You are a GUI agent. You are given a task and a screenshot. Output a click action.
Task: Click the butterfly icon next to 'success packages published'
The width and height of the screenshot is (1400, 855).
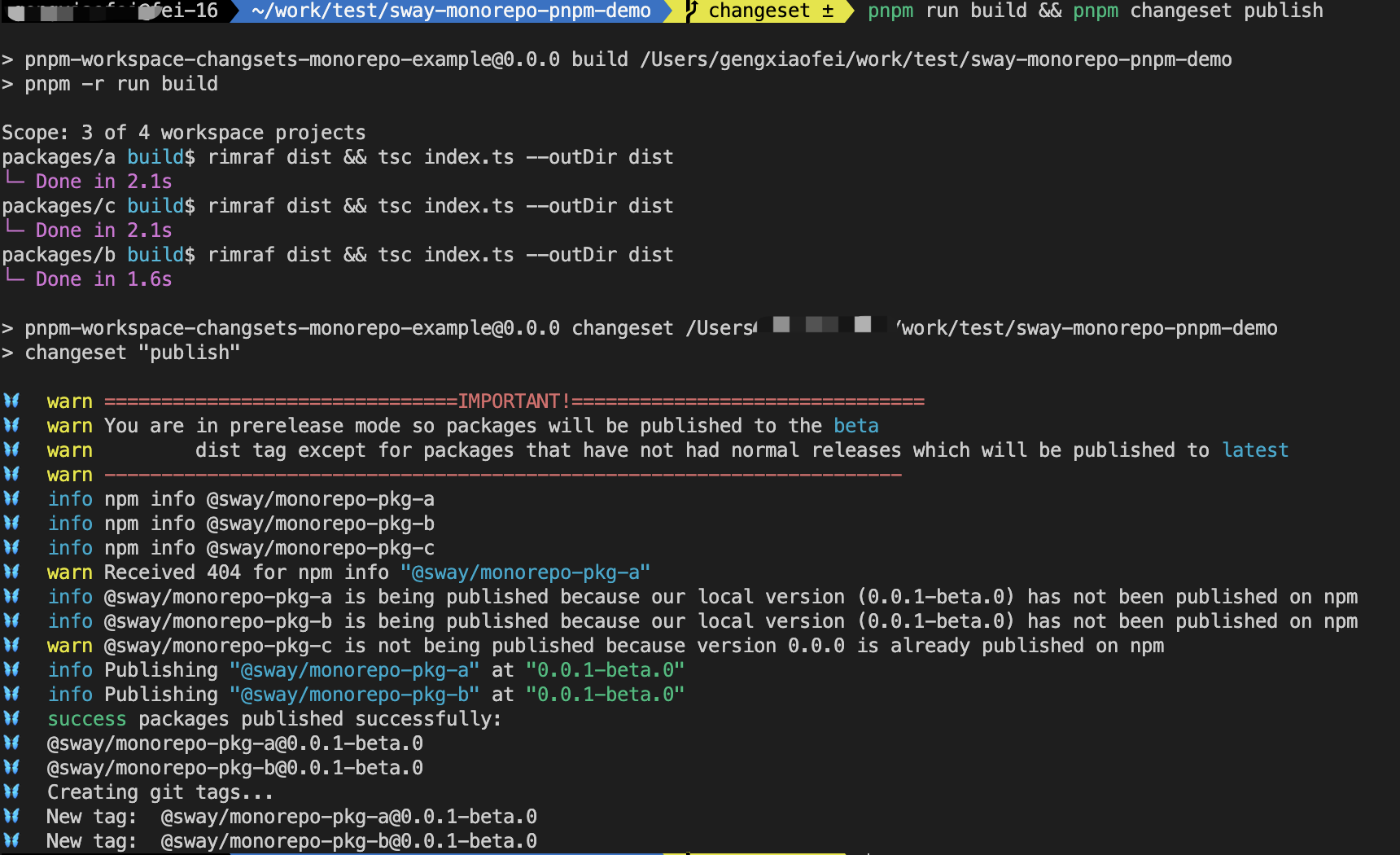tap(11, 718)
